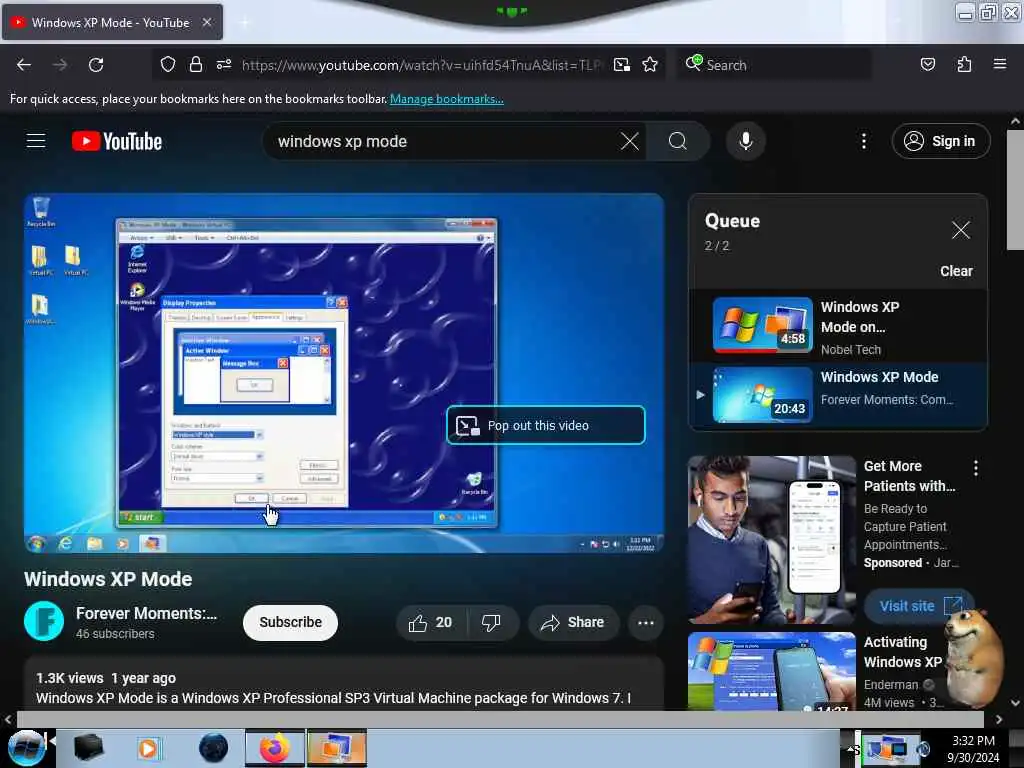
Task: Click Pop out this video button
Action: click(546, 425)
